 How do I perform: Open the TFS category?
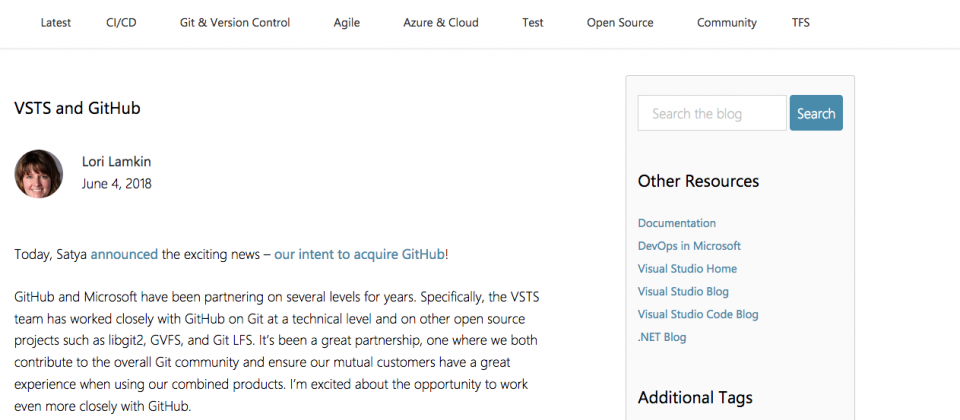pyautogui.click(x=801, y=23)
